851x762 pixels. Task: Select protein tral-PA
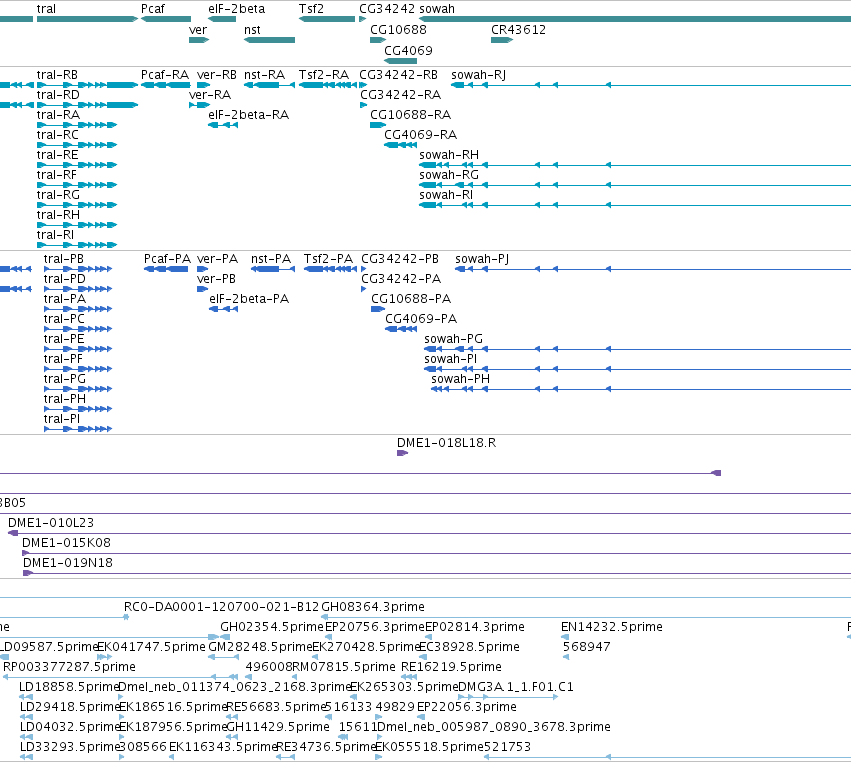click(65, 300)
